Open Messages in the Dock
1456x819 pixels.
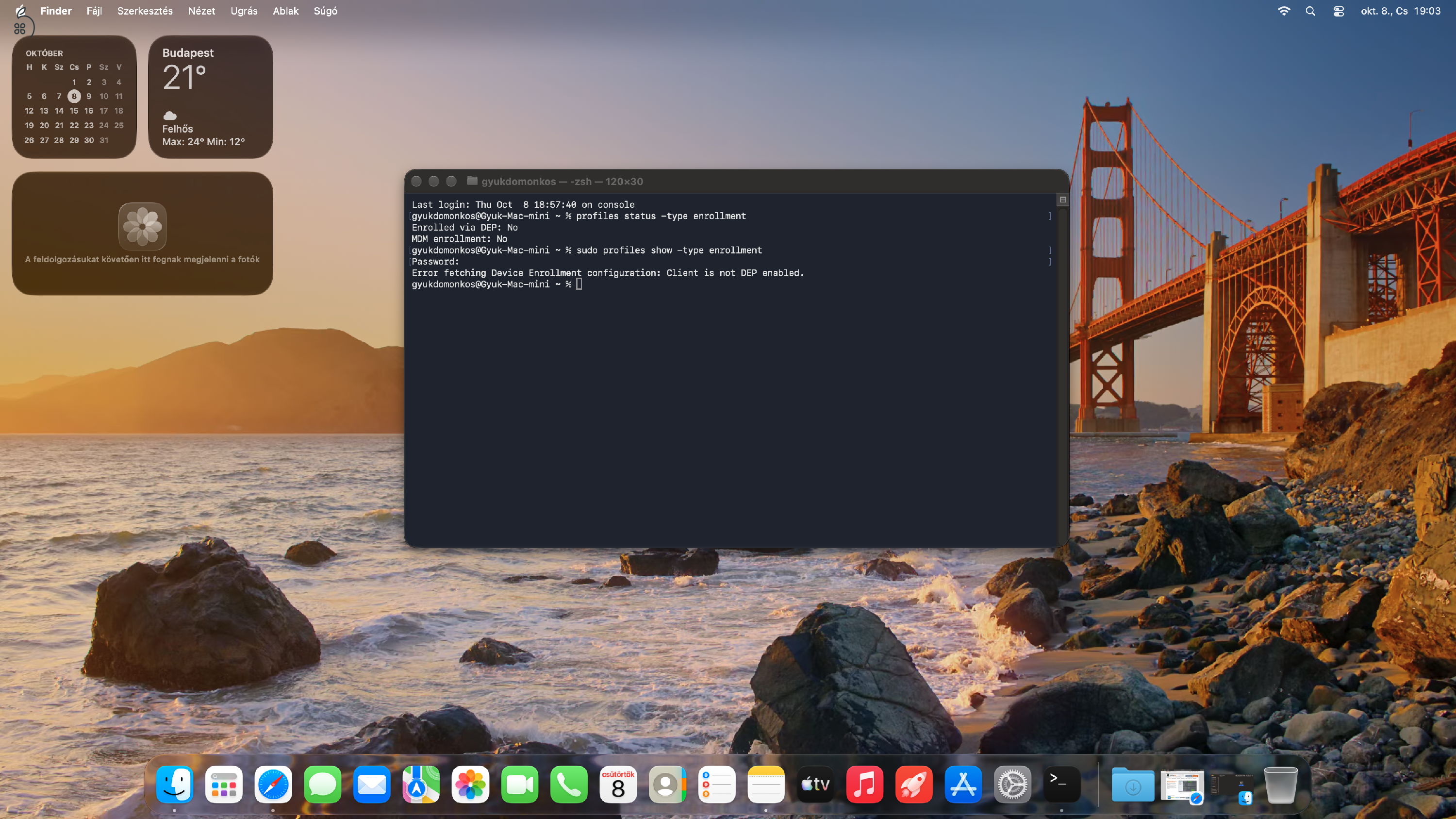322,785
